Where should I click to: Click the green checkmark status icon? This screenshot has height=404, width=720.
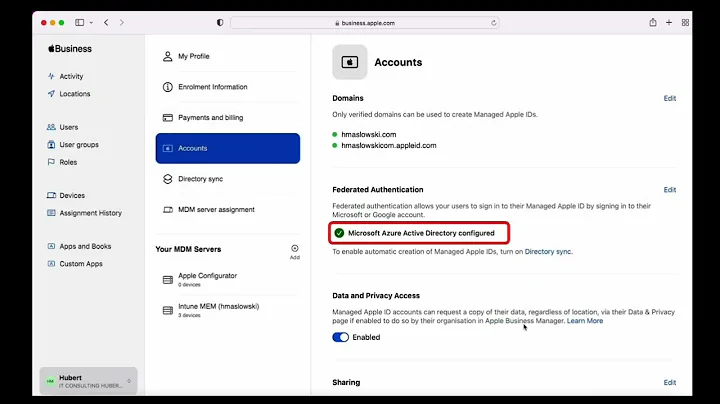pos(339,233)
